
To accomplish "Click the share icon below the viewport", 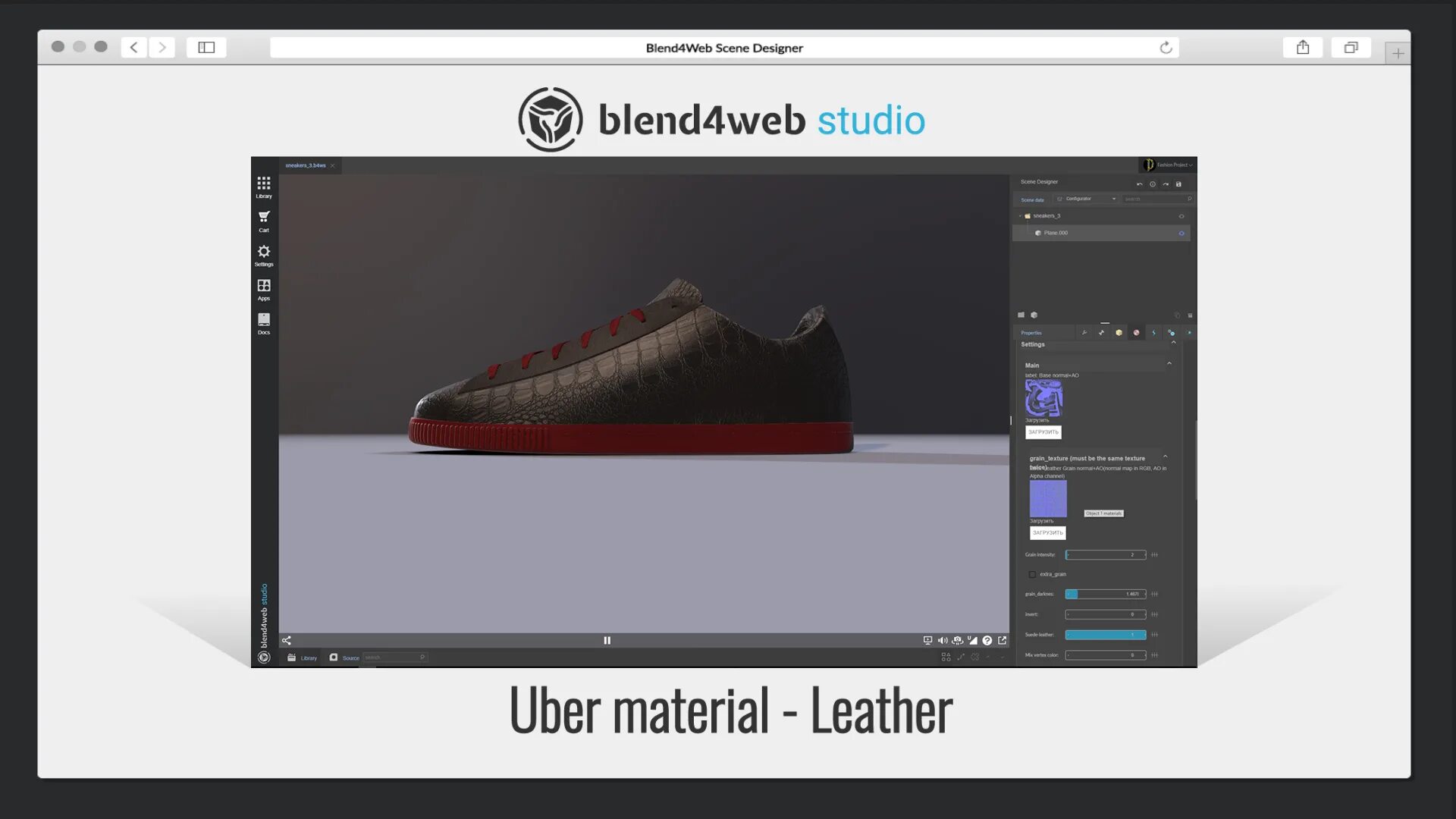I will [x=287, y=641].
